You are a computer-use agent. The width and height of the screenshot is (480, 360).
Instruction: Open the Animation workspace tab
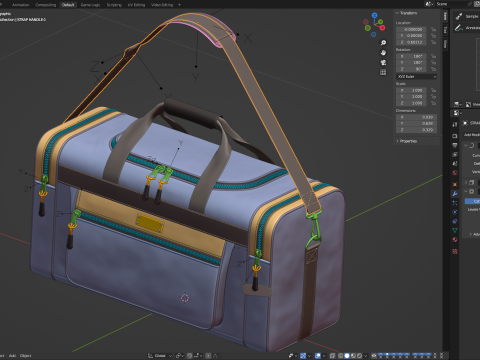click(20, 5)
